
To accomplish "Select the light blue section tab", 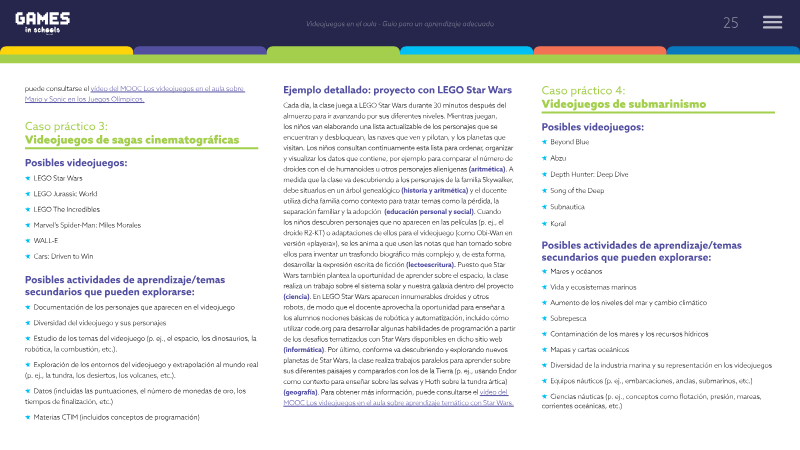I will 466,51.
